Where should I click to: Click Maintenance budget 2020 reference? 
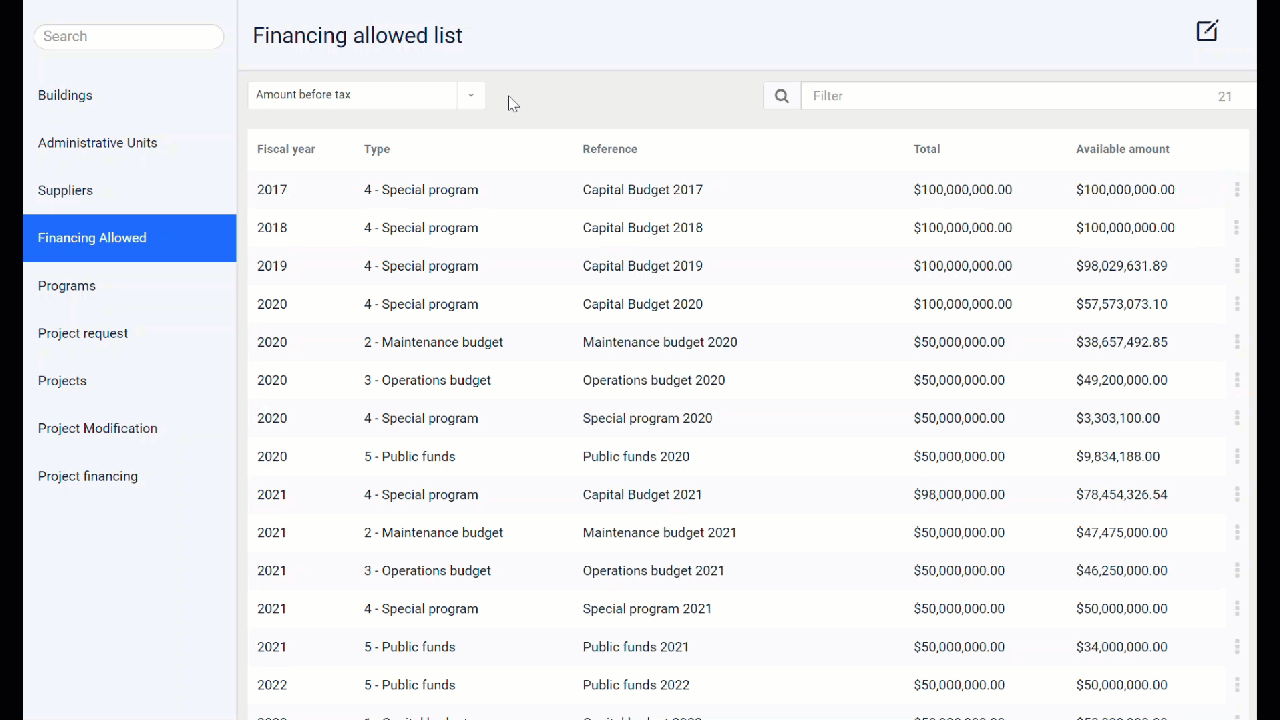click(660, 342)
